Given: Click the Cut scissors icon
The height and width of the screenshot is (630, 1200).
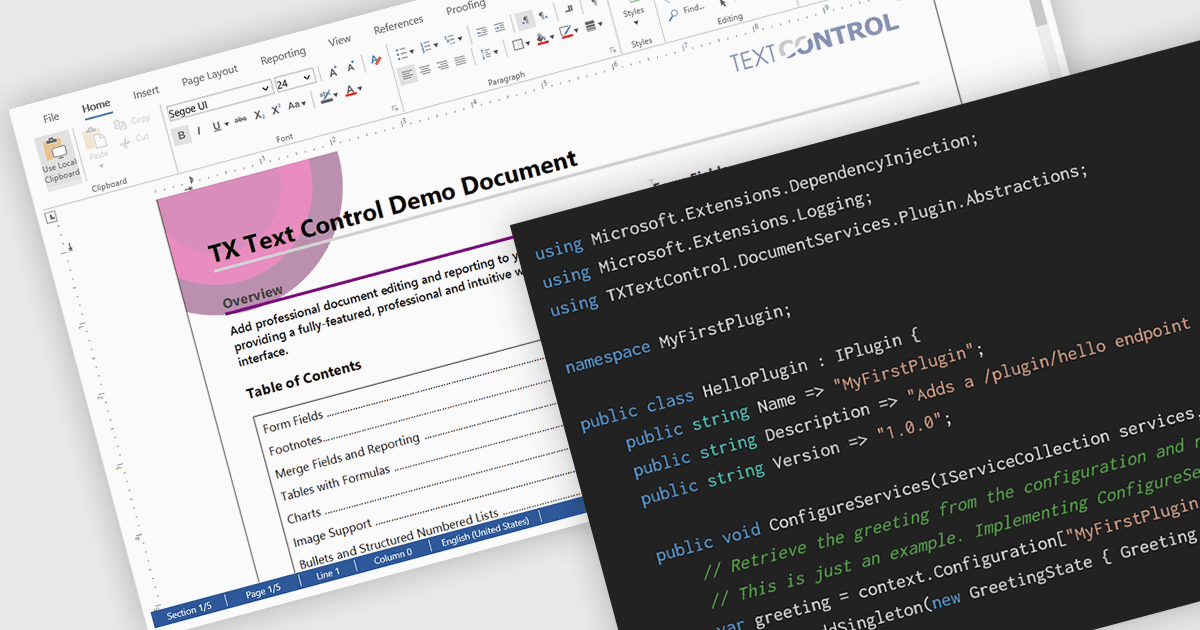Looking at the screenshot, I should (x=125, y=143).
